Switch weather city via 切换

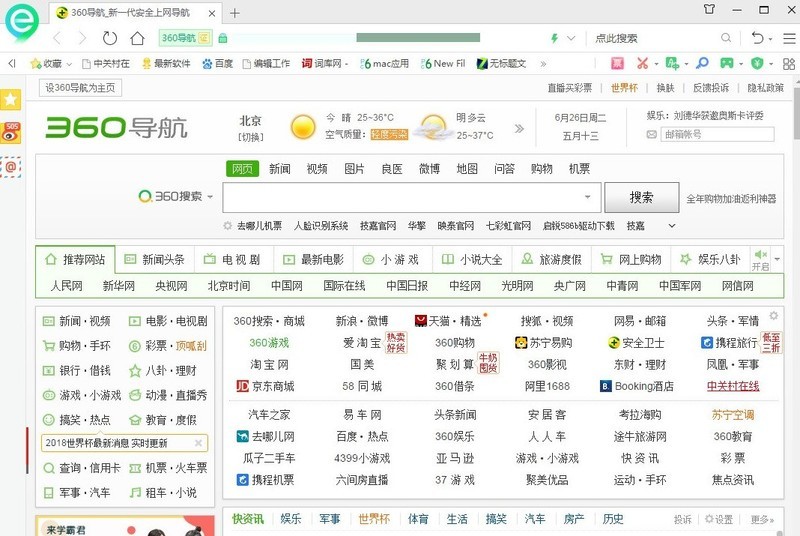tap(250, 137)
